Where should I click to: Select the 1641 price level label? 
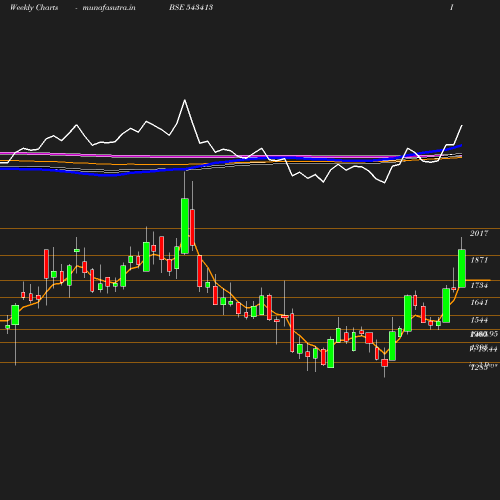(479, 302)
